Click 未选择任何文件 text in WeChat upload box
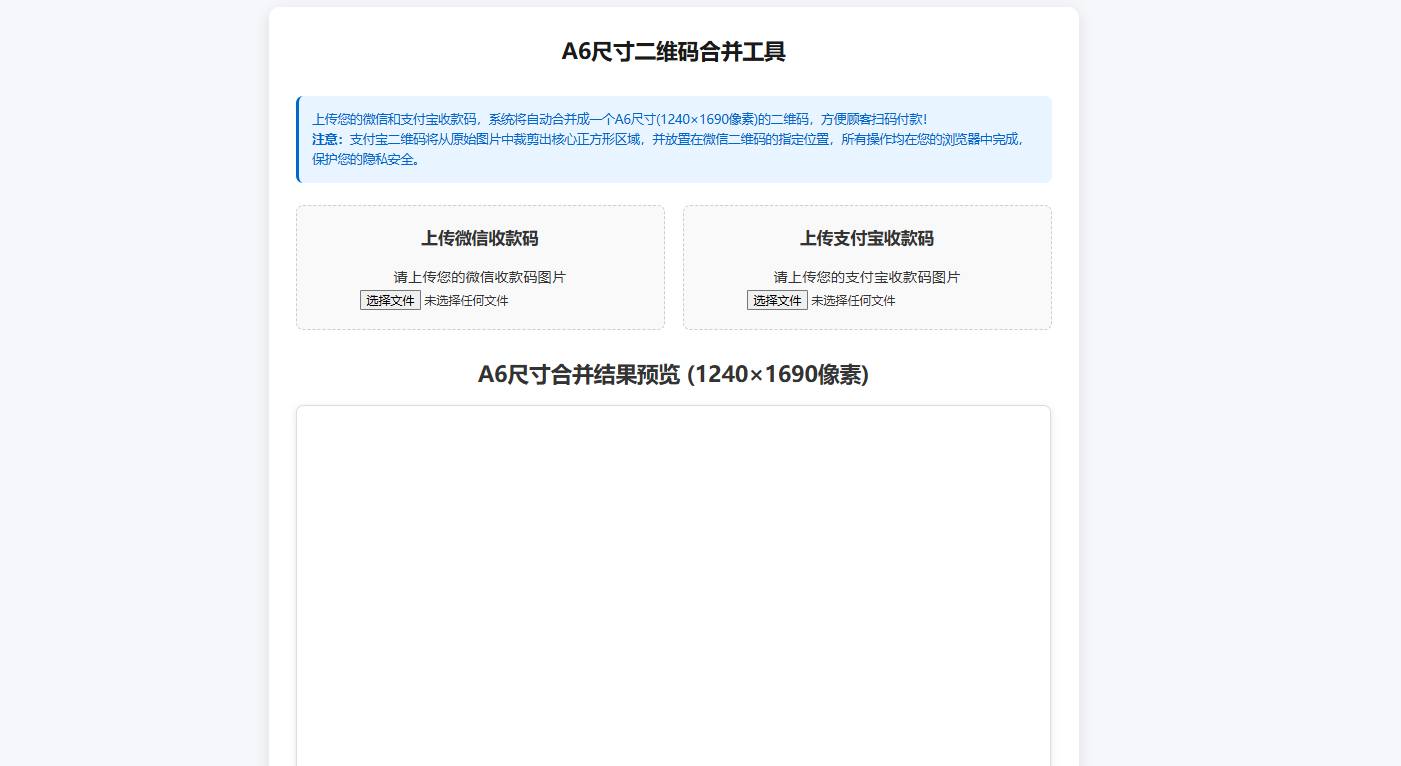The width and height of the screenshot is (1401, 766). click(x=466, y=300)
